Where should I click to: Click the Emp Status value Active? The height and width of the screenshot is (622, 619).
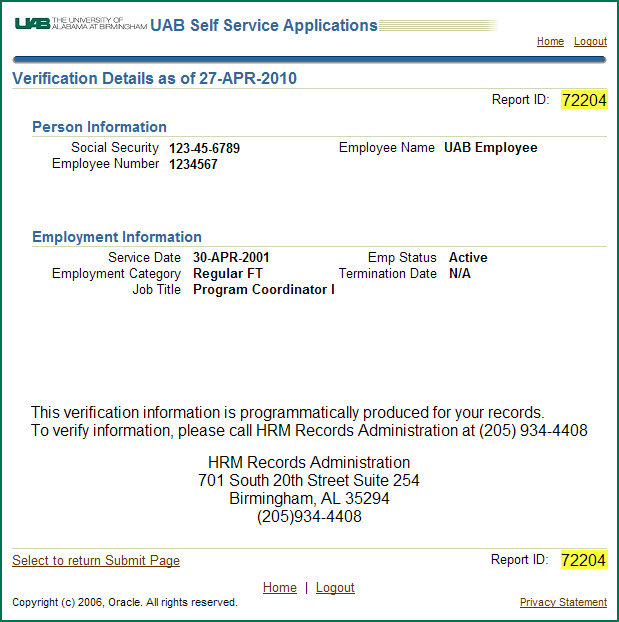(468, 257)
